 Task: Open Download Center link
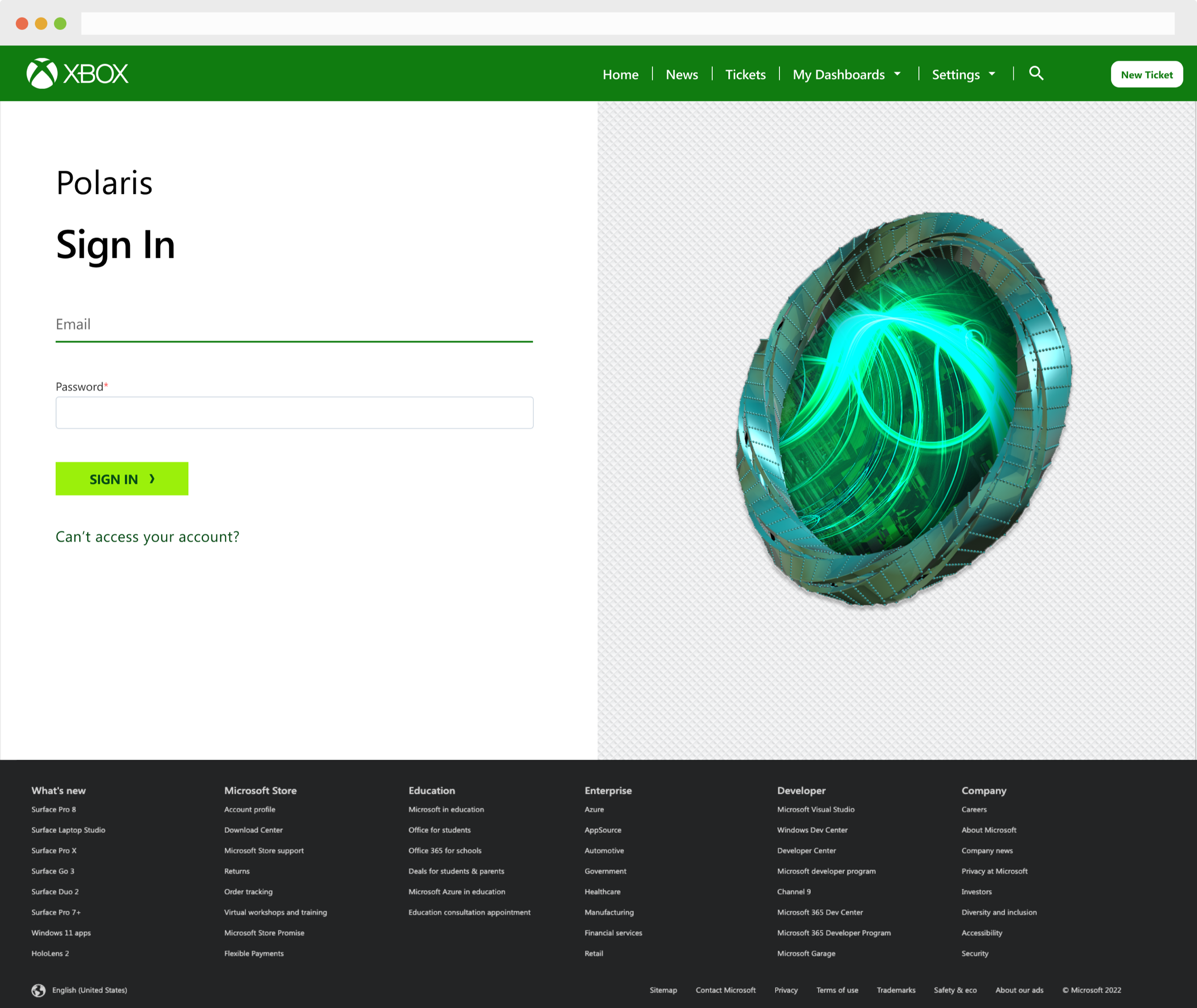coord(253,830)
